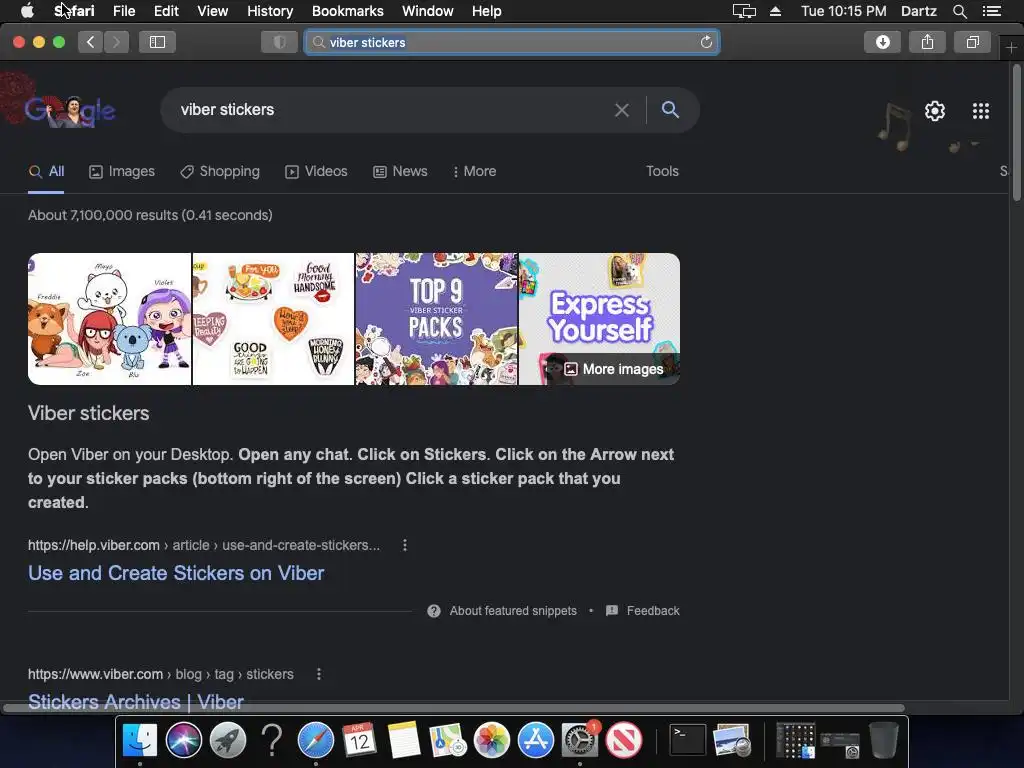The image size is (1024, 768).
Task: Open Trash in the dock
Action: point(884,740)
